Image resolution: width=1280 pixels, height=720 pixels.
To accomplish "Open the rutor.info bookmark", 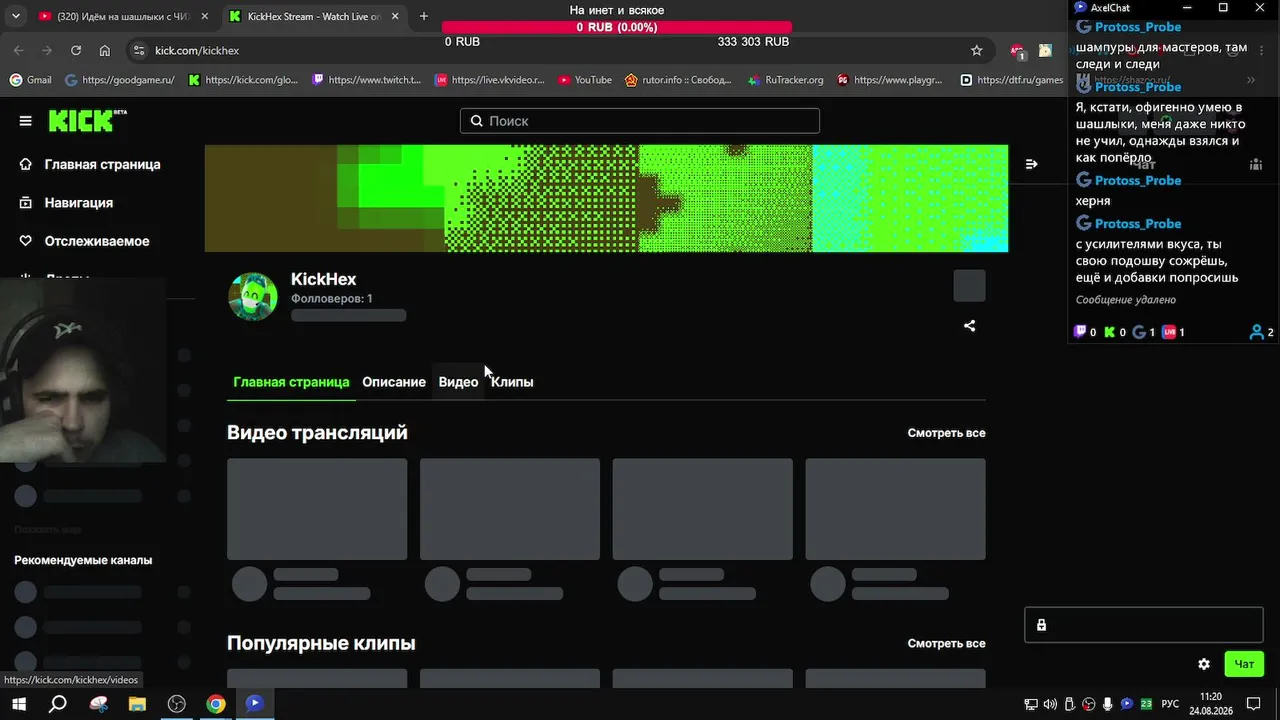I will 678,80.
